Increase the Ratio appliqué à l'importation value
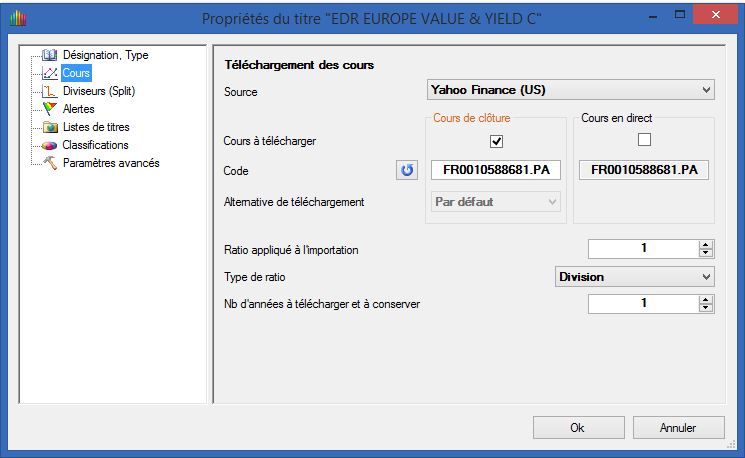The width and height of the screenshot is (745, 458). pyautogui.click(x=706, y=244)
